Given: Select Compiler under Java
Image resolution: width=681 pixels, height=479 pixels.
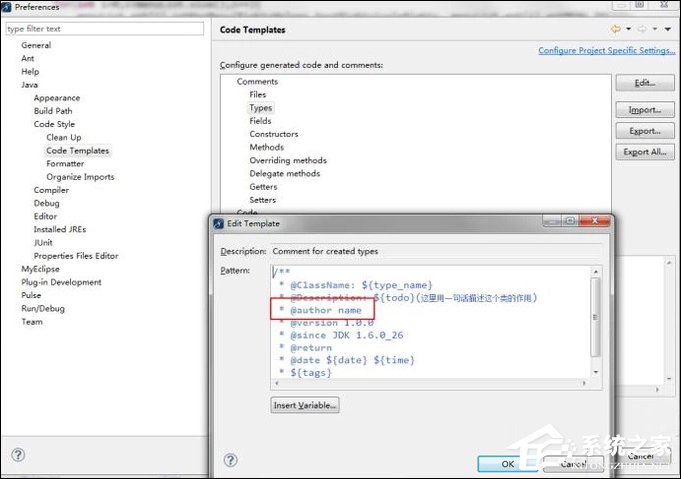Looking at the screenshot, I should click(51, 190).
